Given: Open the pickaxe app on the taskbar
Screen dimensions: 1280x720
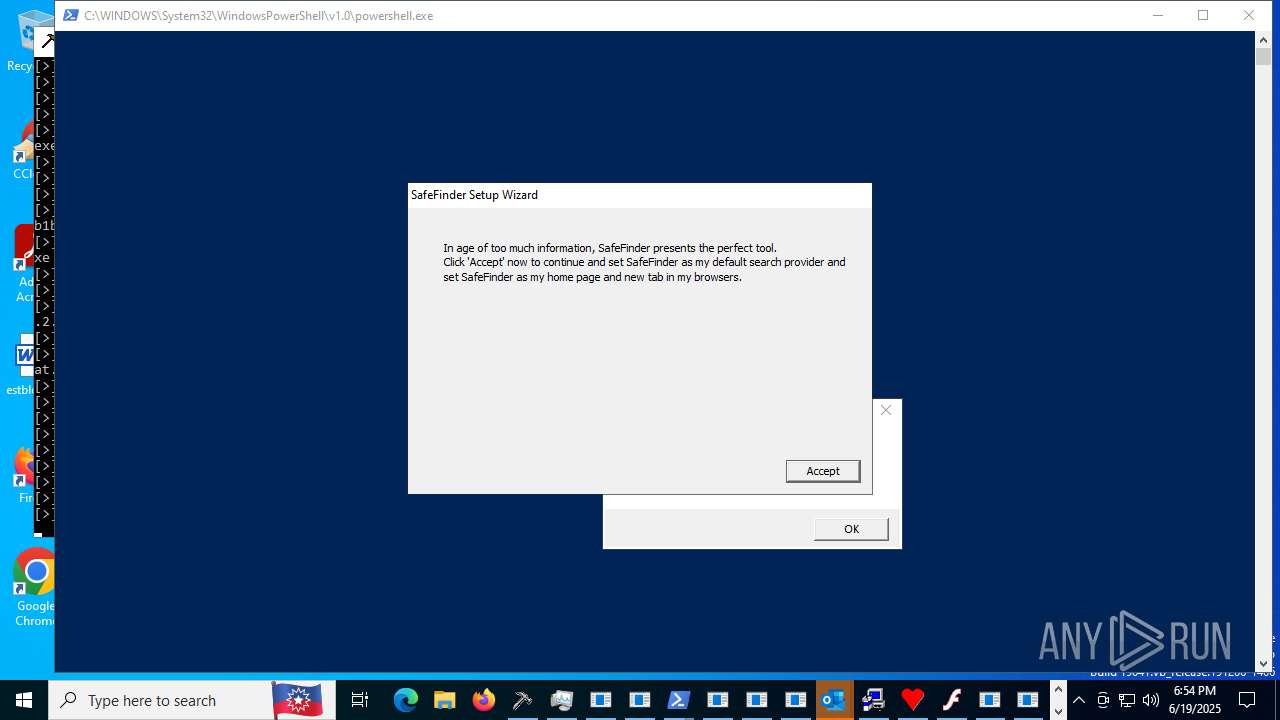Looking at the screenshot, I should pos(522,700).
